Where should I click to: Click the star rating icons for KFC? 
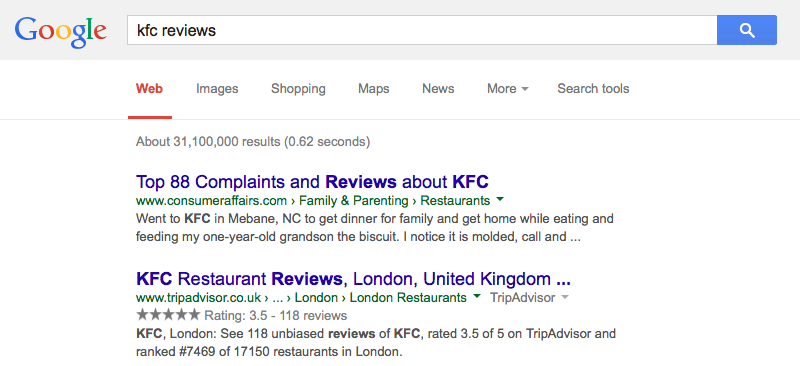click(x=168, y=314)
